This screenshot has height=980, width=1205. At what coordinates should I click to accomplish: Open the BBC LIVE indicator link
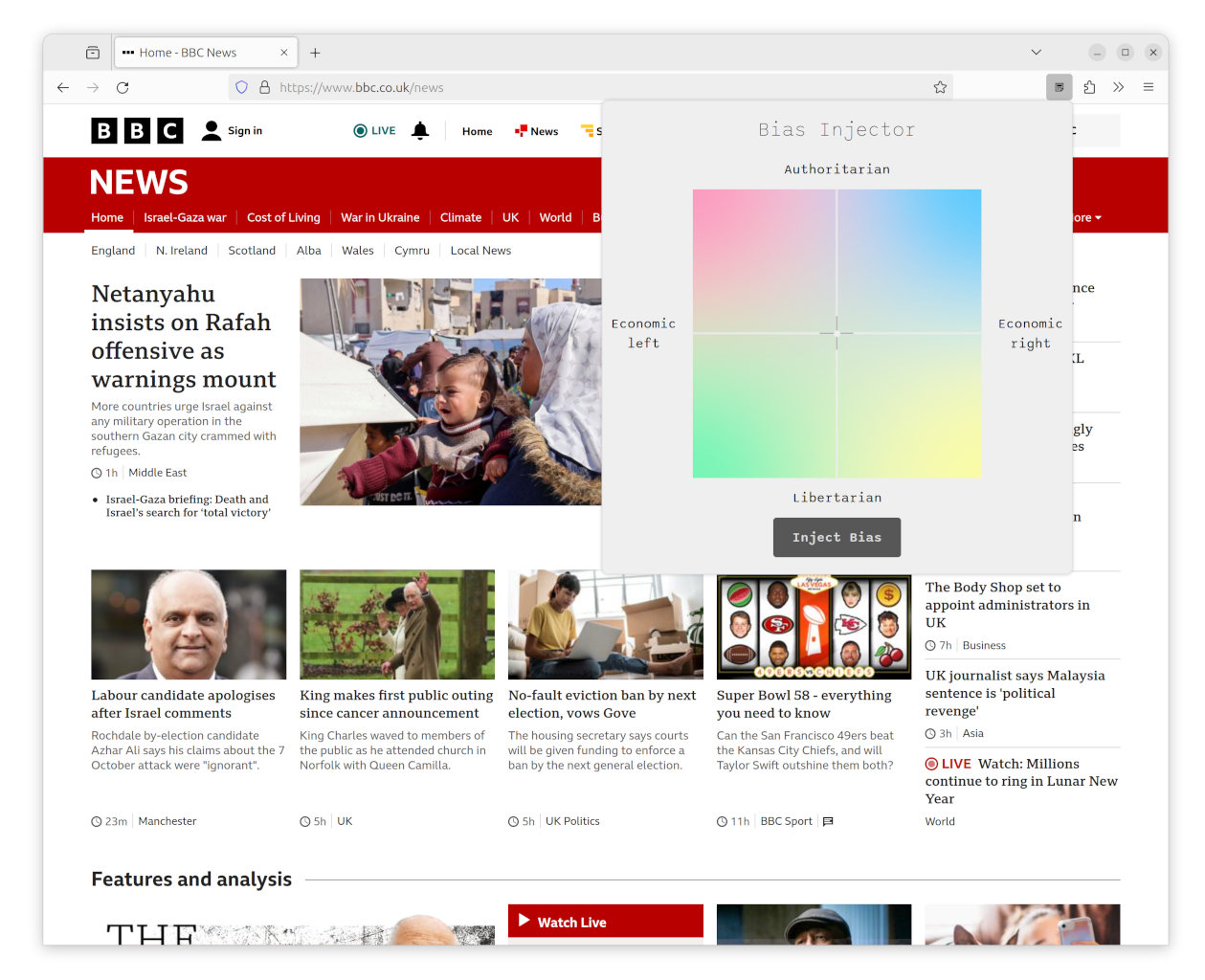pyautogui.click(x=374, y=131)
